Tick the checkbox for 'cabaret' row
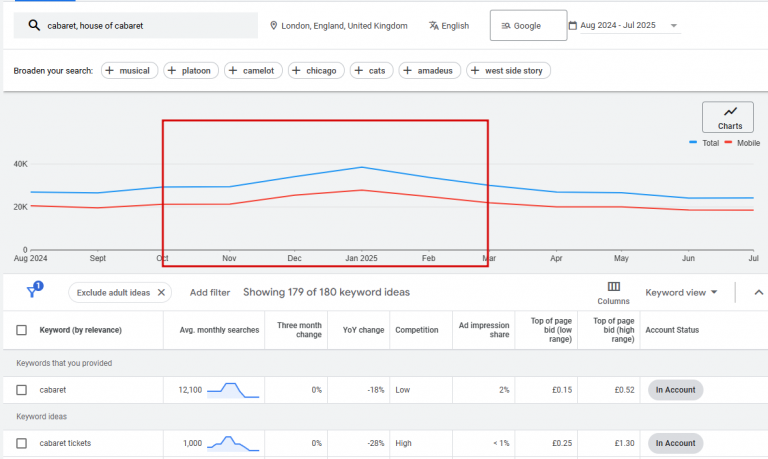 tap(22, 390)
